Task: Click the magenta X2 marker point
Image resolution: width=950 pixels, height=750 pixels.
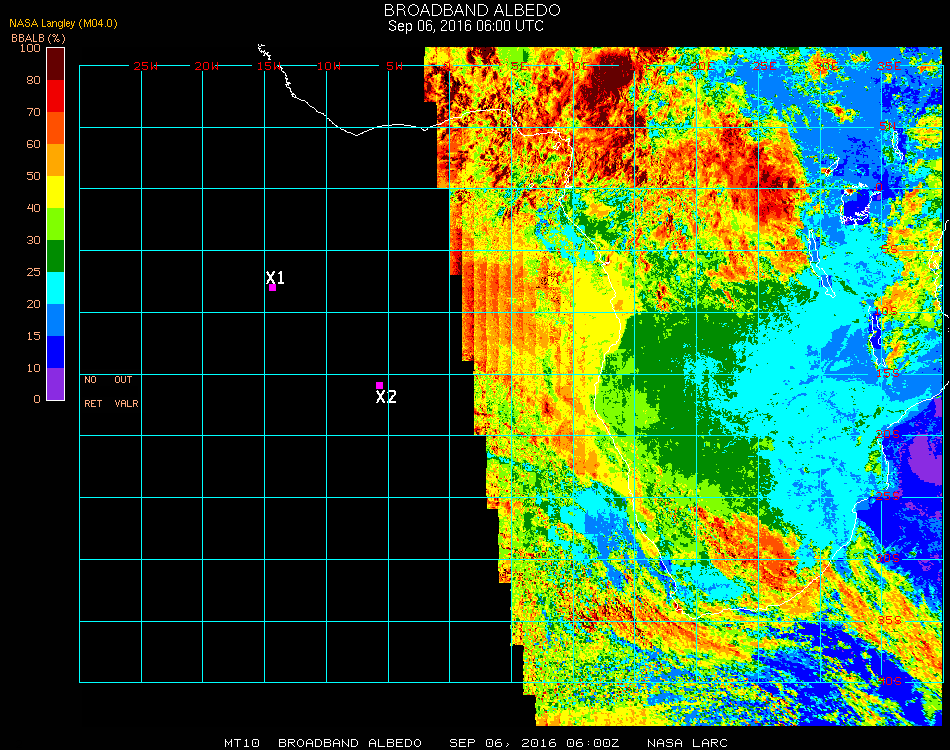Action: coord(379,385)
